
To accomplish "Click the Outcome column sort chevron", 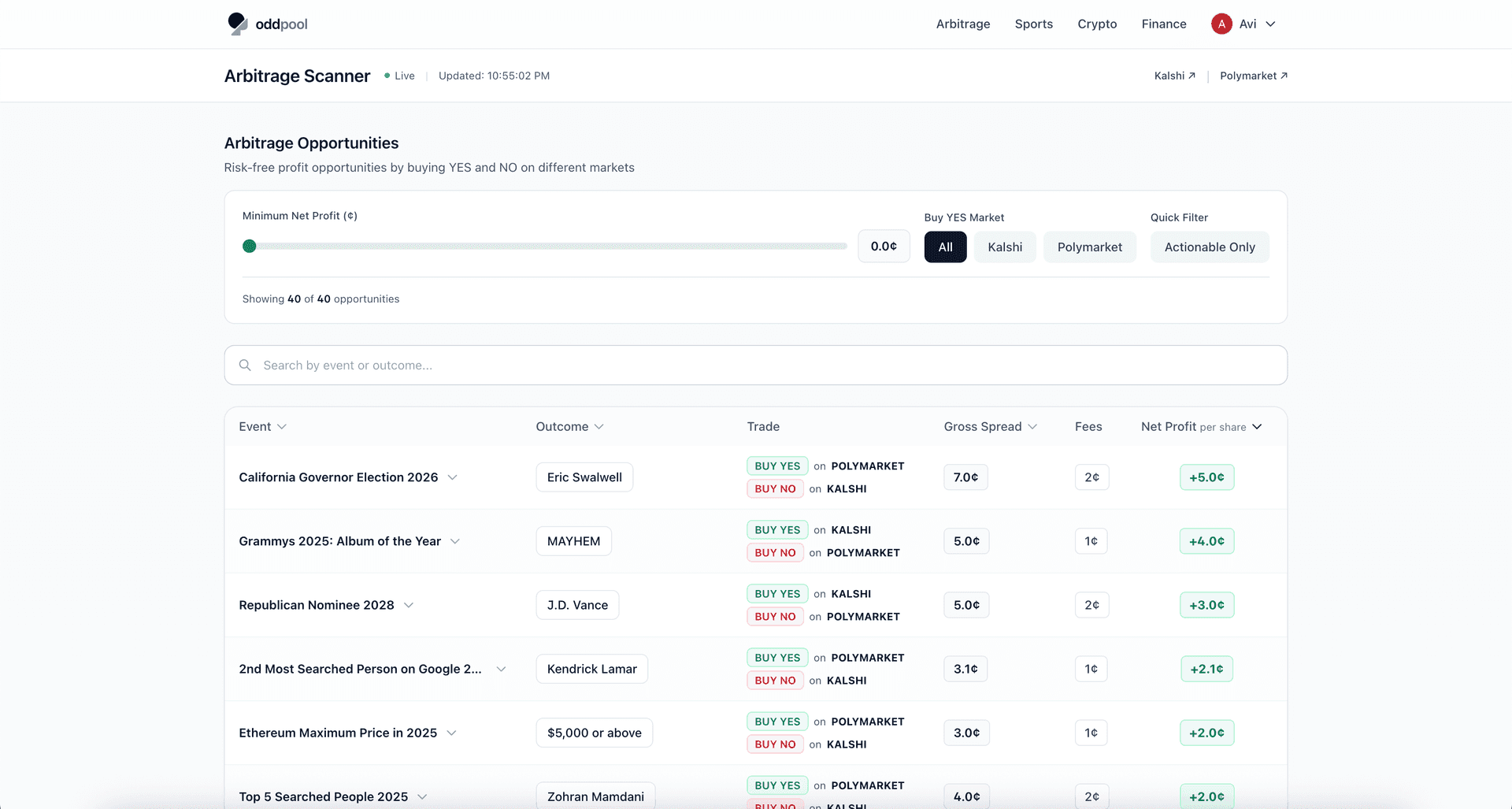I will [598, 427].
